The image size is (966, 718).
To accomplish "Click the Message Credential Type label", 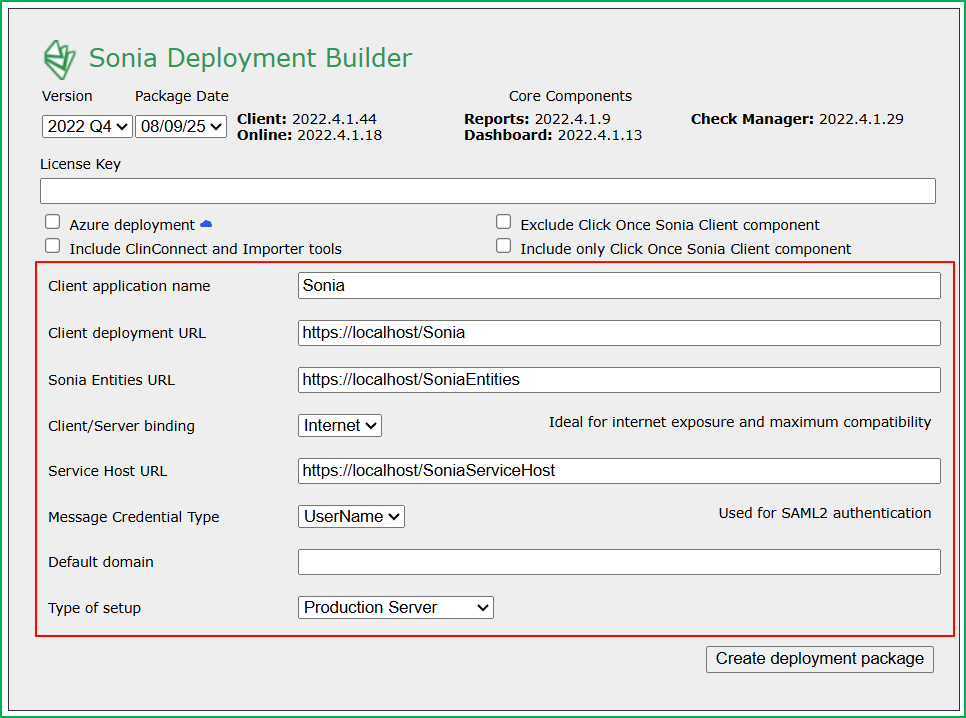I will pyautogui.click(x=134, y=517).
